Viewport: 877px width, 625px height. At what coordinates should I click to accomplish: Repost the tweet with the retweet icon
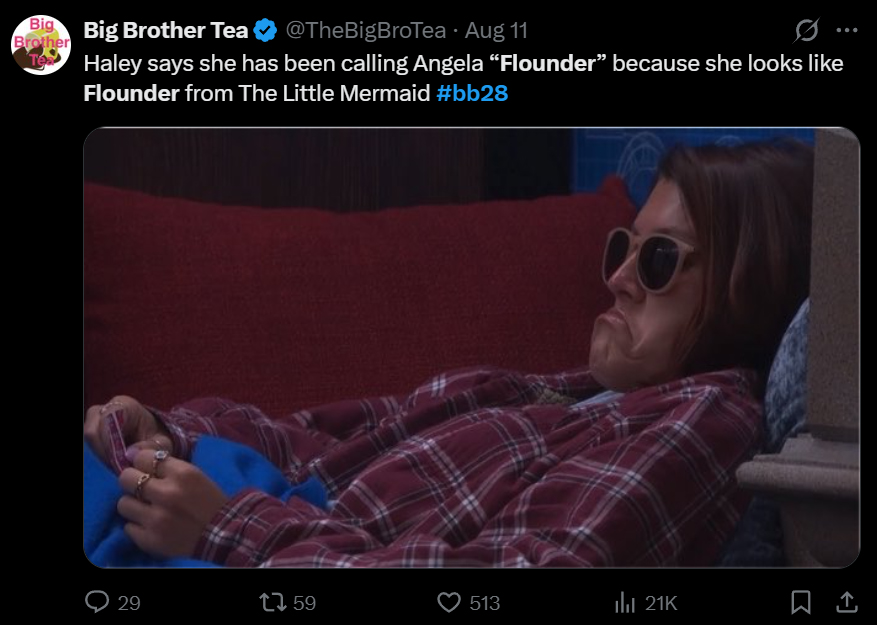coord(273,603)
